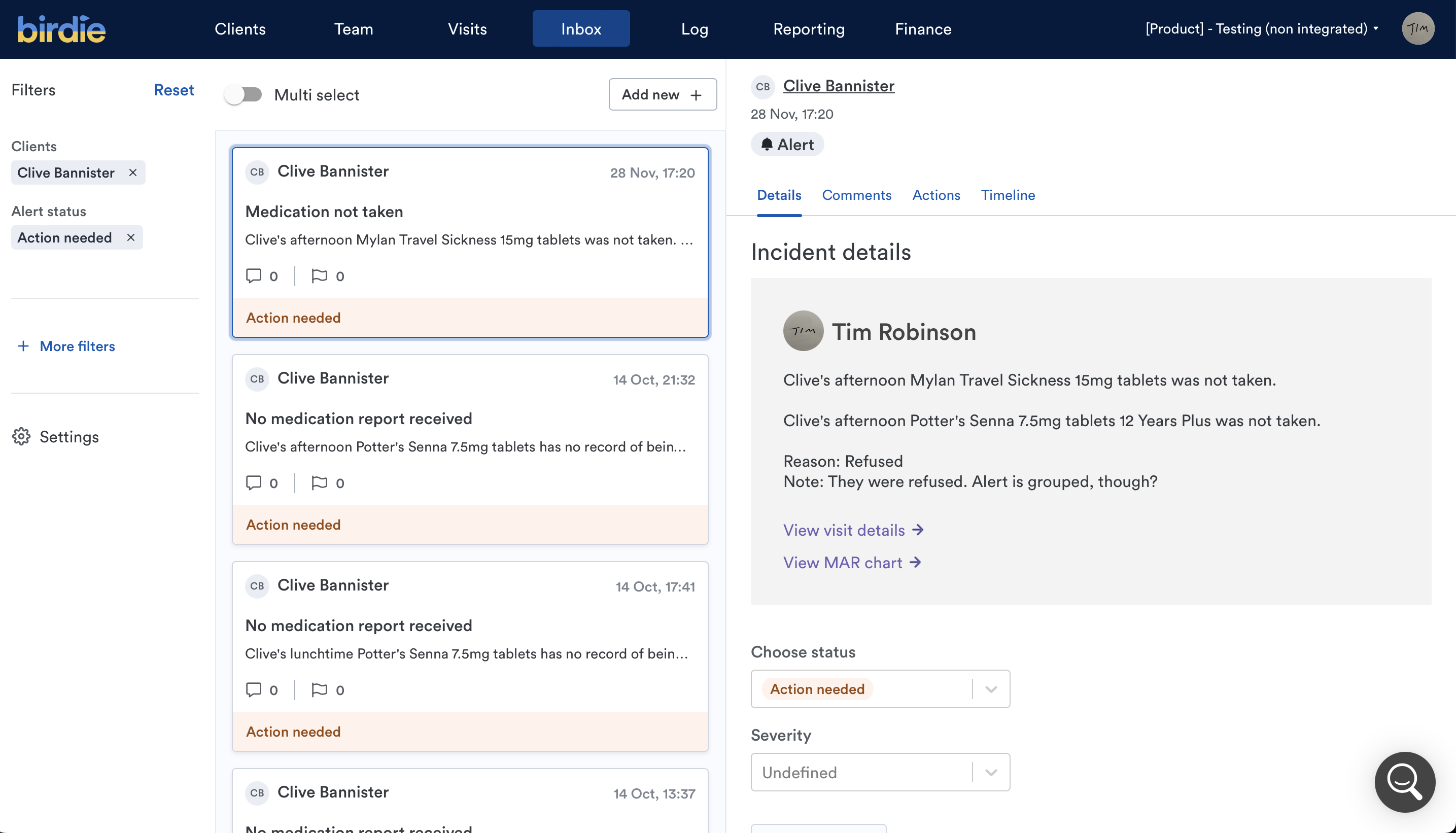The image size is (1456, 833).
Task: Open Tim's user avatar menu
Action: pyautogui.click(x=1417, y=28)
